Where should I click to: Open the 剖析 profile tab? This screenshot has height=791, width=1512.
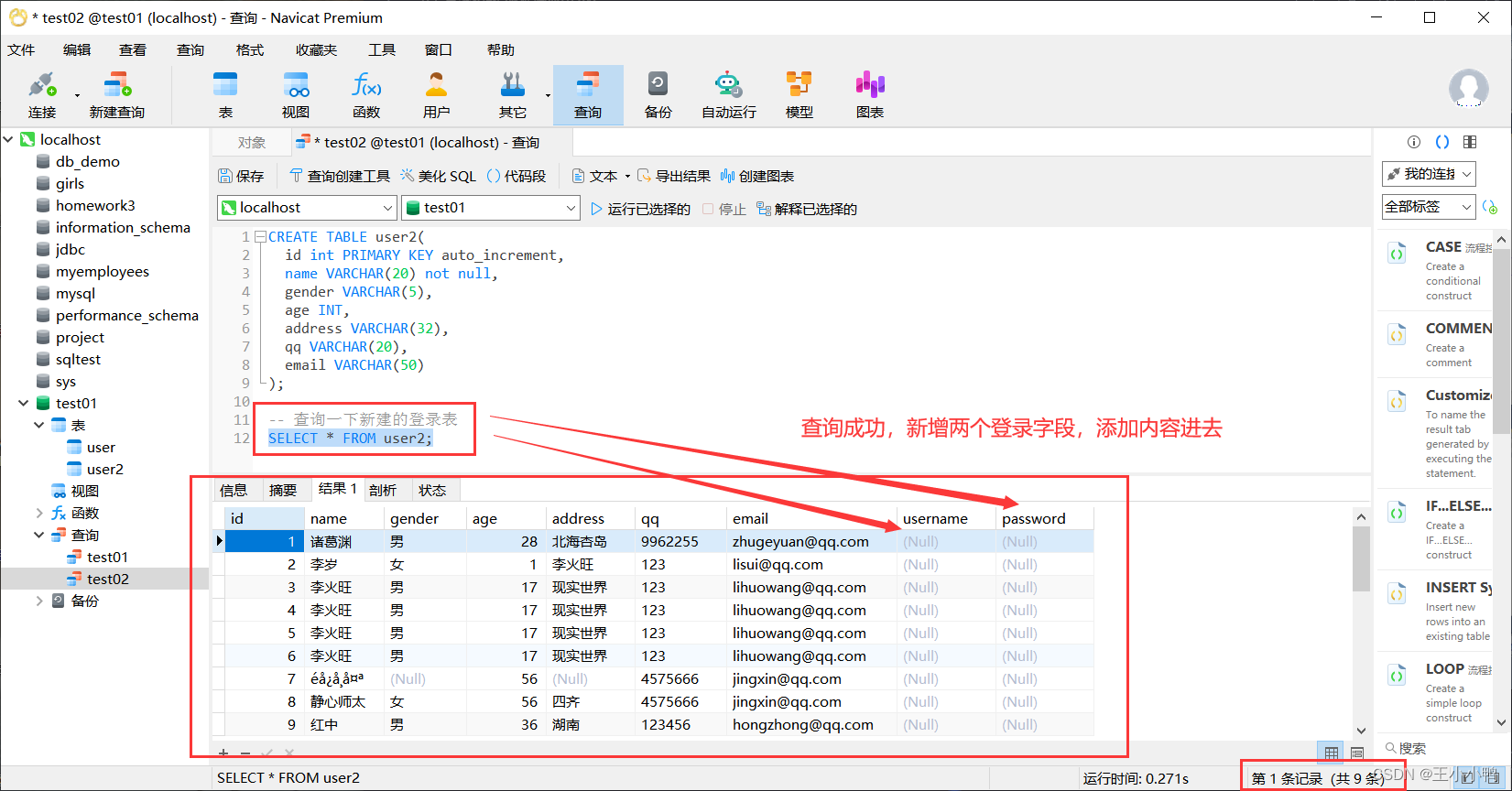[x=383, y=490]
